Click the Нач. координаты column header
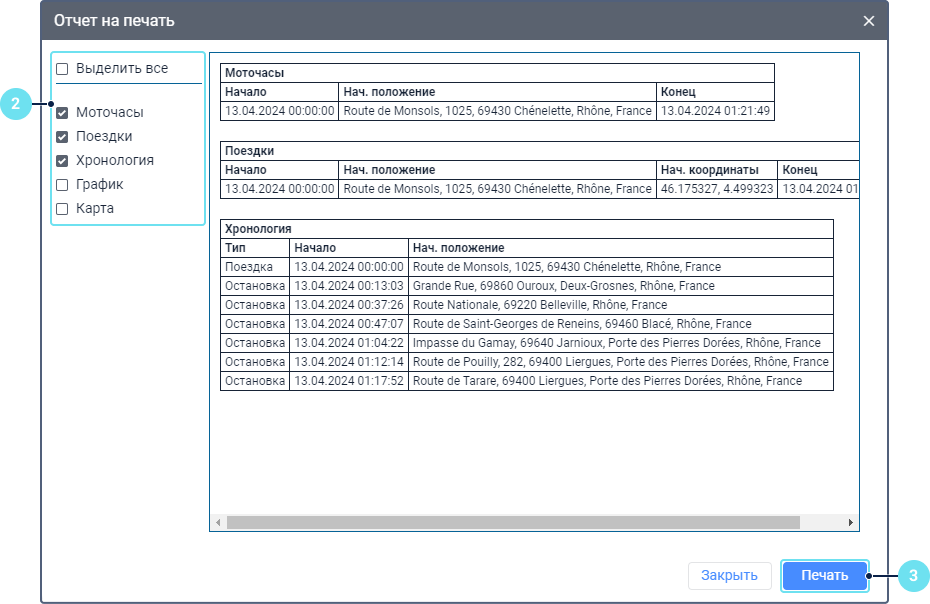Viewport: 930px width, 604px height. 709,170
